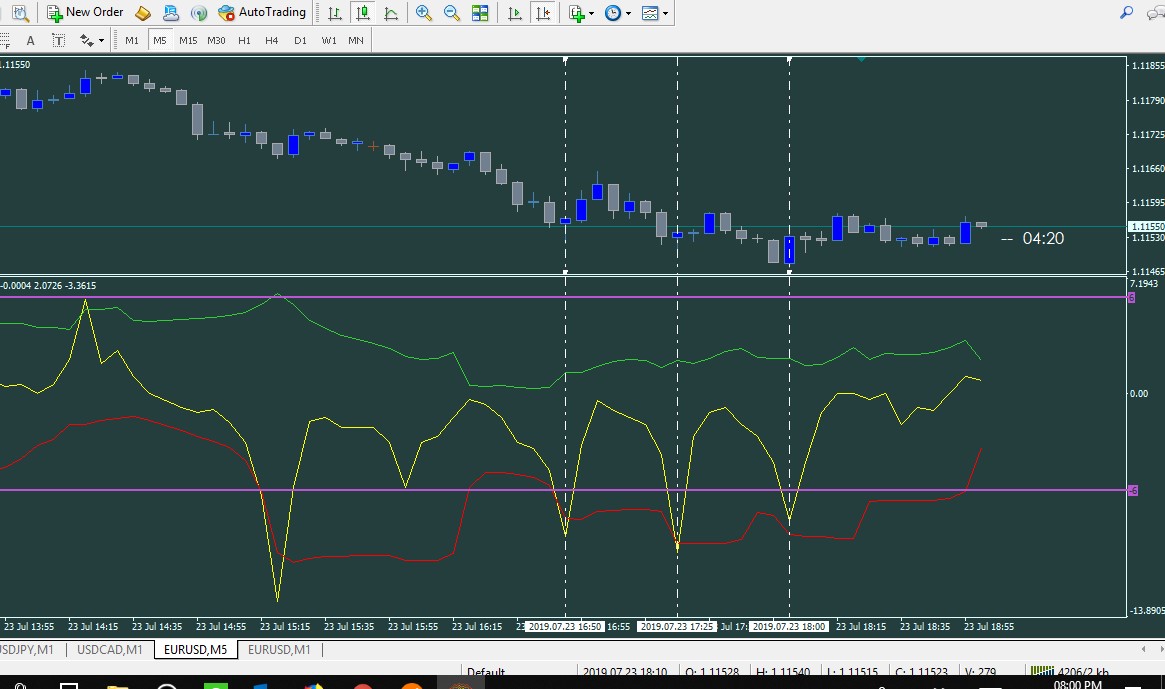Switch to the USDCAD,M1 chart tab
The width and height of the screenshot is (1165, 689).
(x=109, y=650)
